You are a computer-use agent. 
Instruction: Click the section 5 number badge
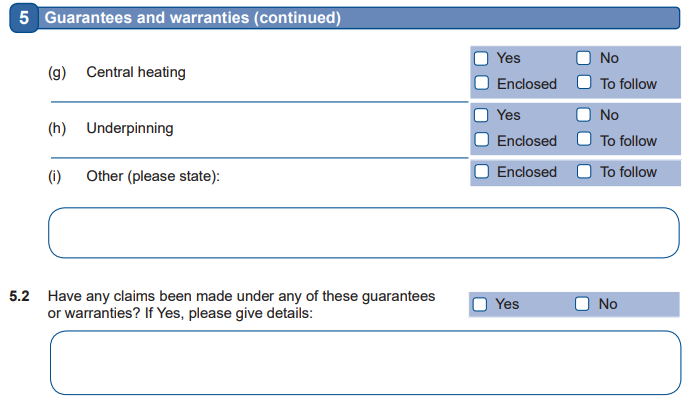coord(23,18)
